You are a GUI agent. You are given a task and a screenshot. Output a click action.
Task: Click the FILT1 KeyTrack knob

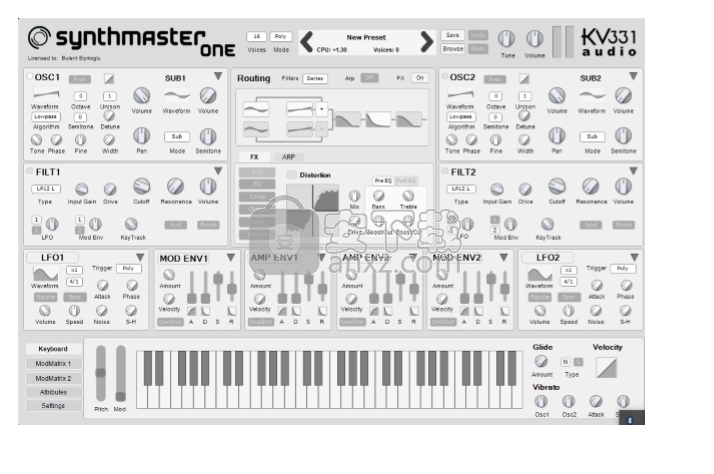[131, 224]
